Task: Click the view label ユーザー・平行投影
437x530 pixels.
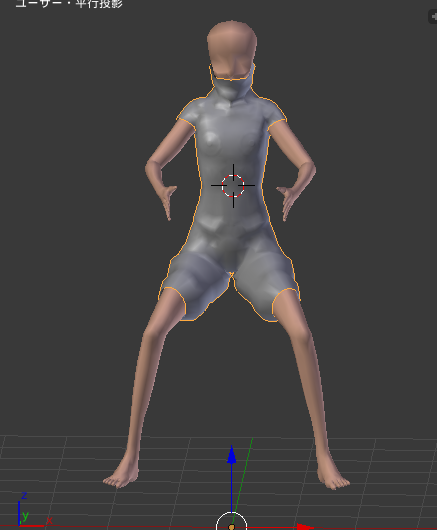Action: (69, 4)
